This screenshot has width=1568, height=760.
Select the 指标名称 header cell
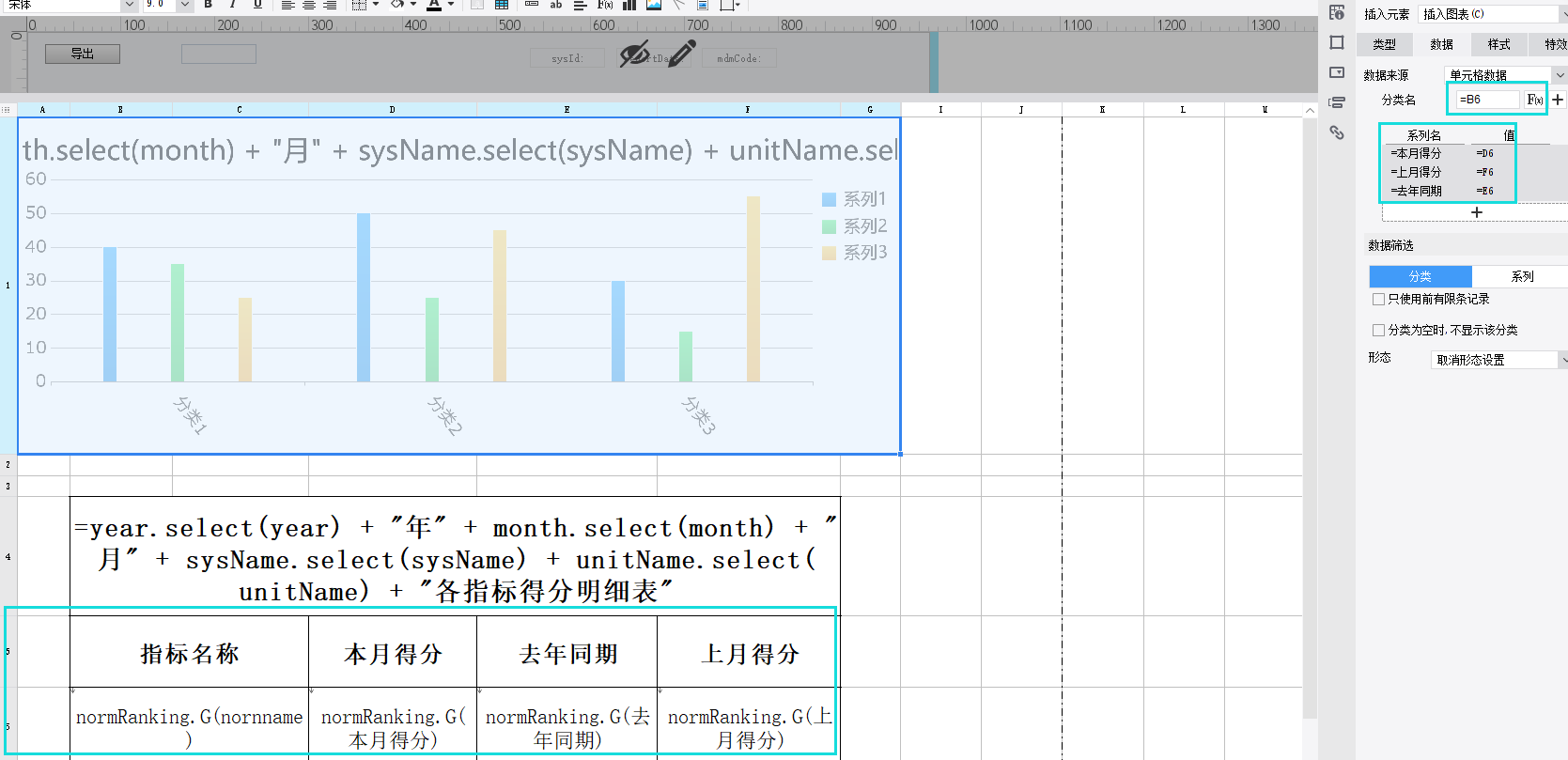click(x=189, y=652)
